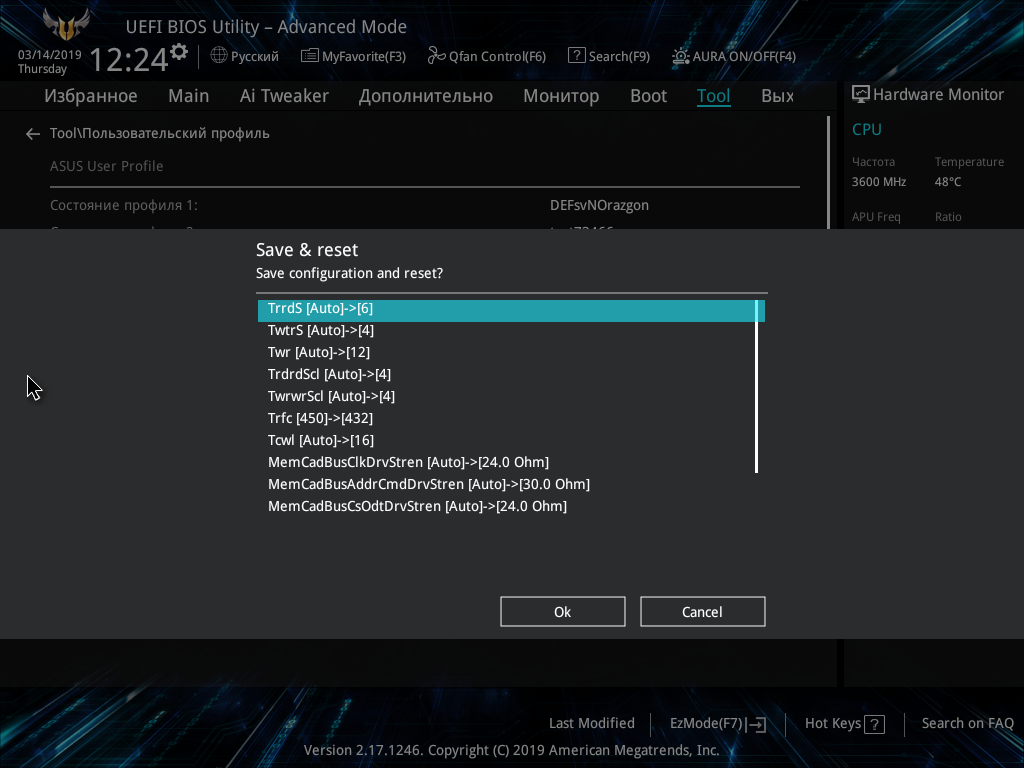Image resolution: width=1024 pixels, height=768 pixels.
Task: Toggle AURA ON/OFF(F4)
Action: pyautogui.click(x=734, y=56)
